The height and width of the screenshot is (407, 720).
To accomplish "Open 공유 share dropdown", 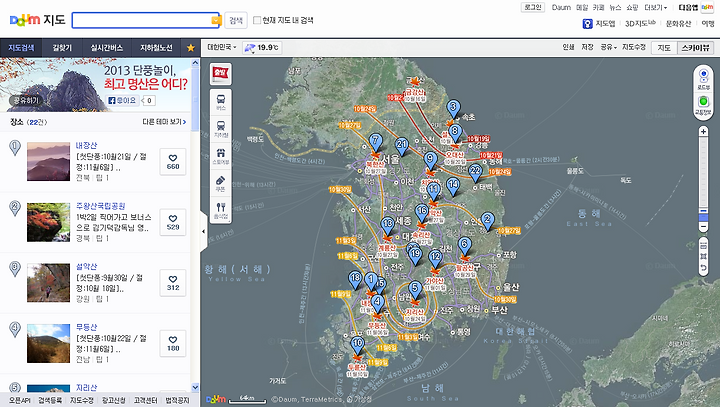I will click(x=608, y=47).
